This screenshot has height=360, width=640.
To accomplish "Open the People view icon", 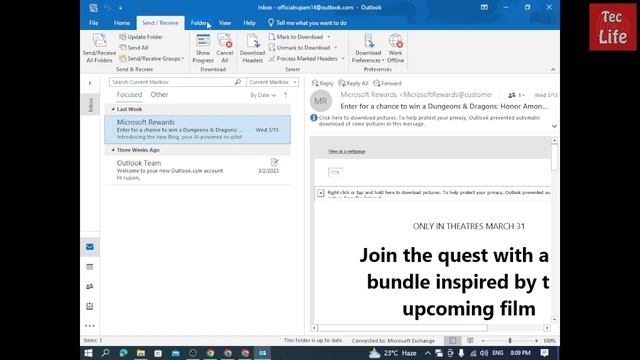I will pos(90,287).
